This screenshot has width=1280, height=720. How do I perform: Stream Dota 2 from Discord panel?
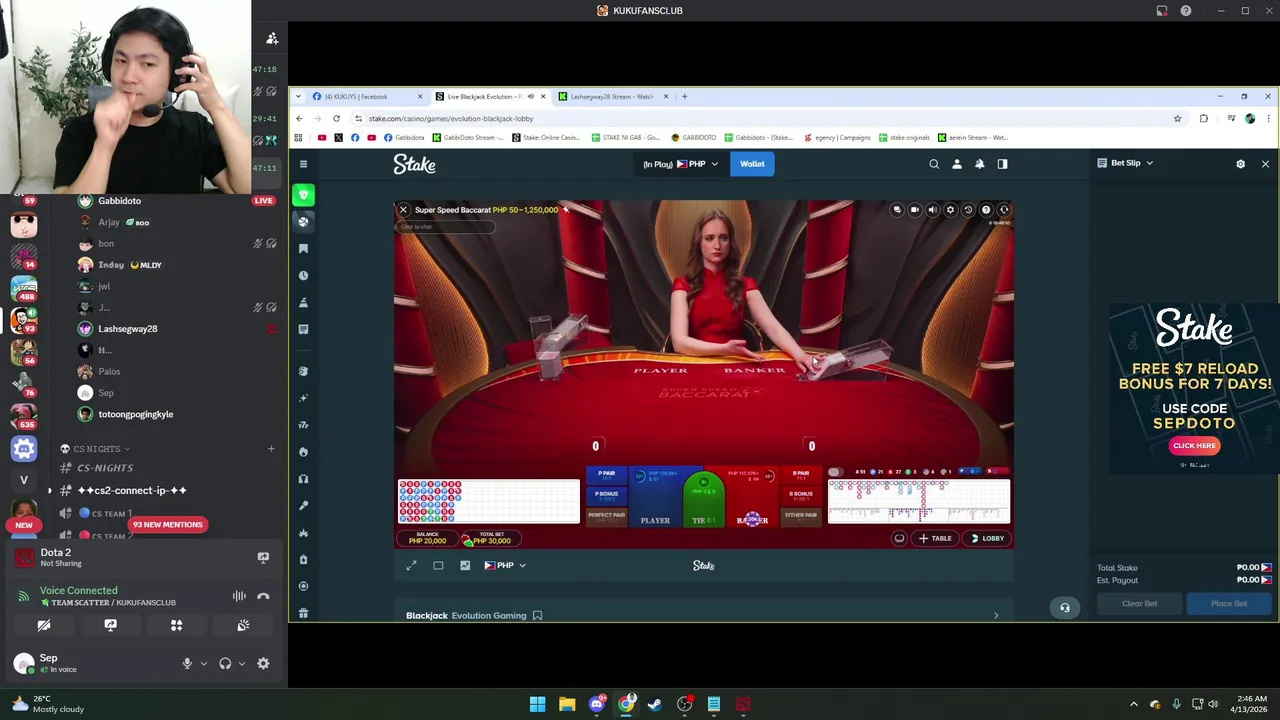(263, 558)
